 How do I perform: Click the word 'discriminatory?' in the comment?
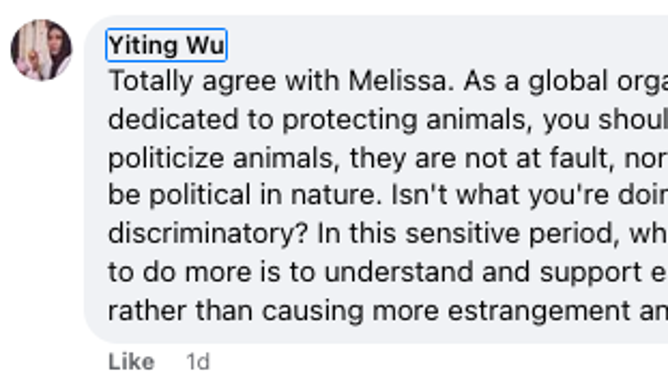[x=208, y=234]
